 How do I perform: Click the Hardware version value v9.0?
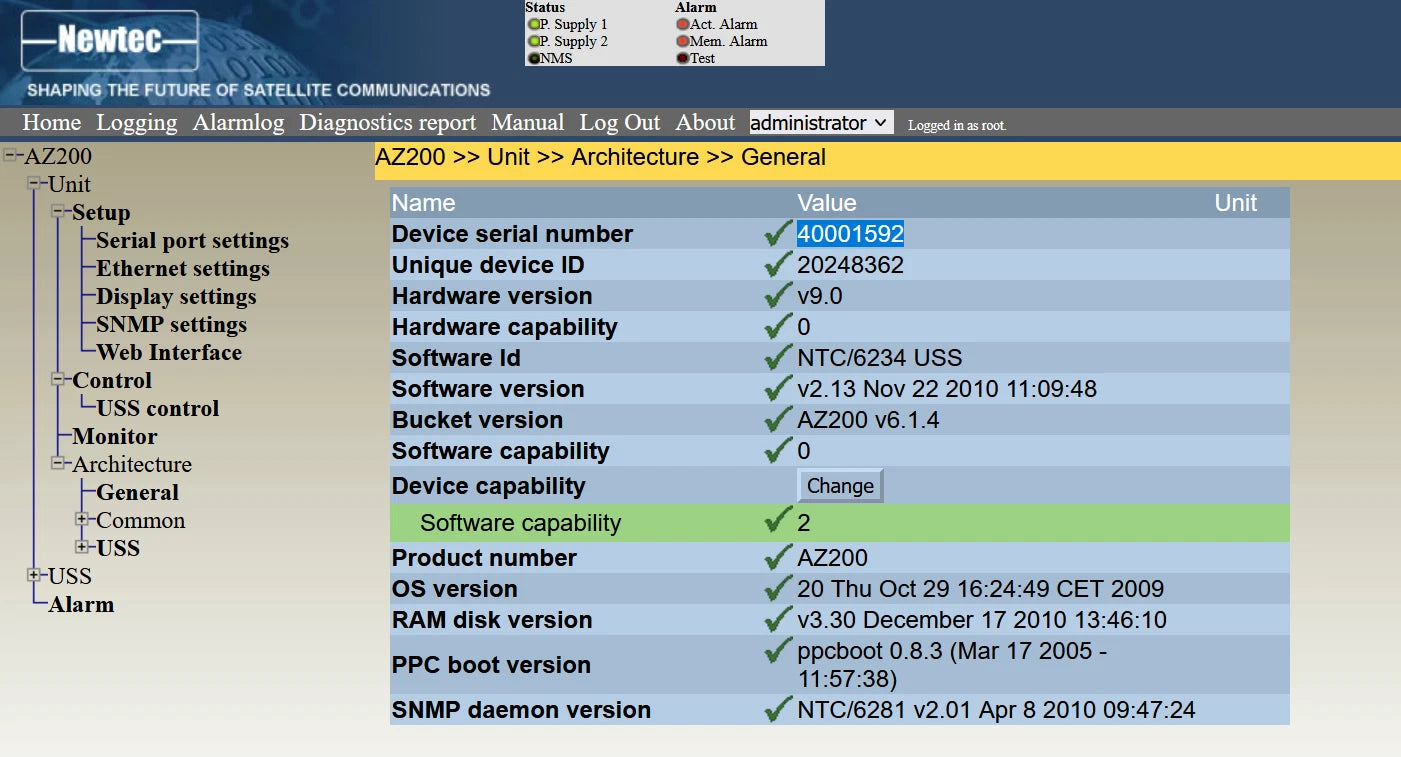820,296
